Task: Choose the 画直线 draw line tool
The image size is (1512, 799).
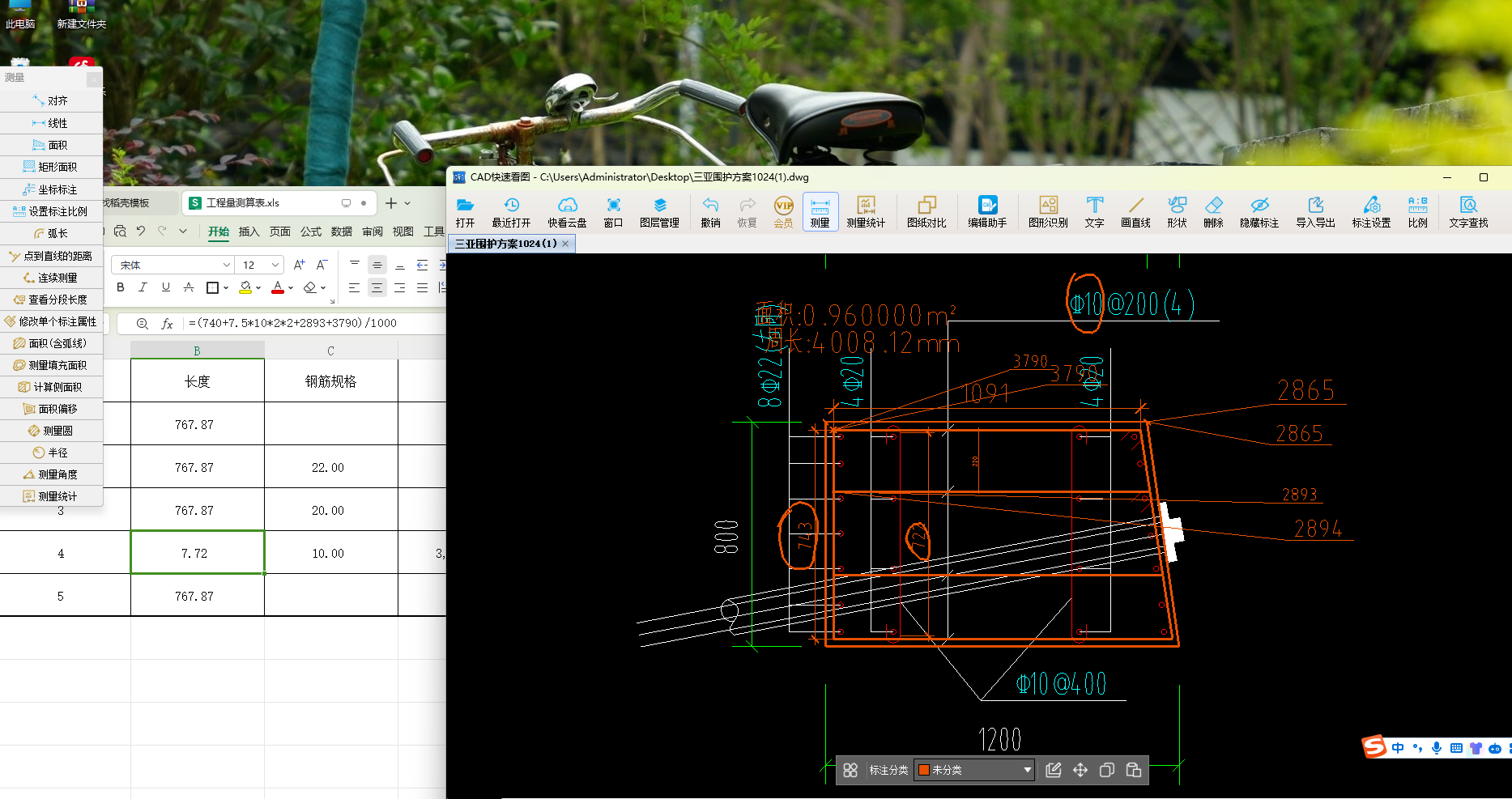Action: pyautogui.click(x=1135, y=212)
